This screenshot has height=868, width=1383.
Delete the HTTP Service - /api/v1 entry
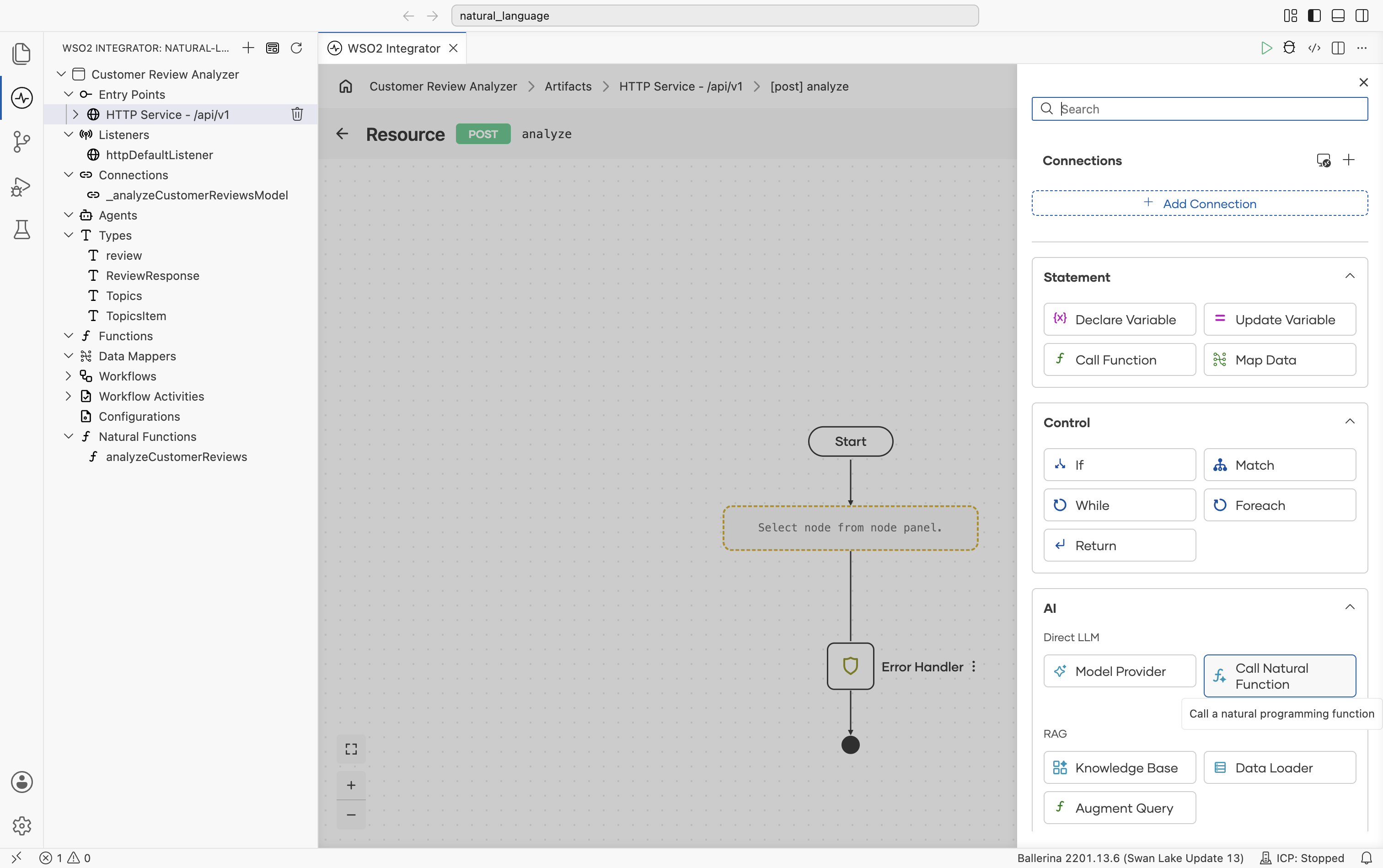coord(297,114)
